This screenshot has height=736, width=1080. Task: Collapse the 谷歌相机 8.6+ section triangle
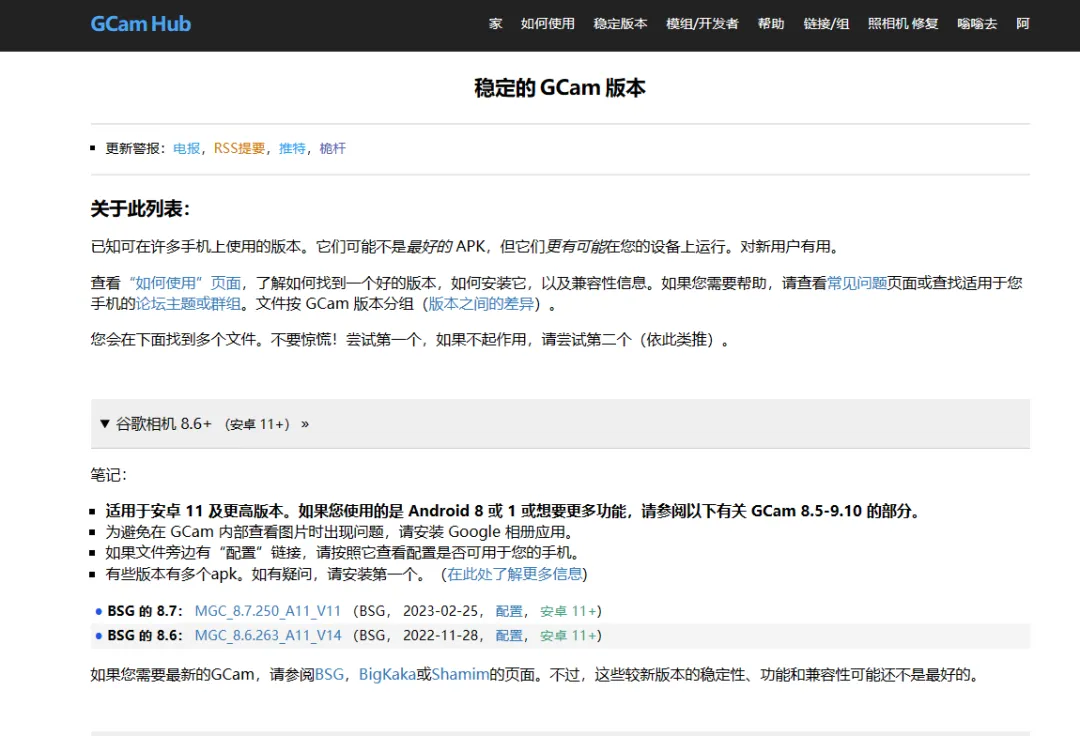[105, 423]
